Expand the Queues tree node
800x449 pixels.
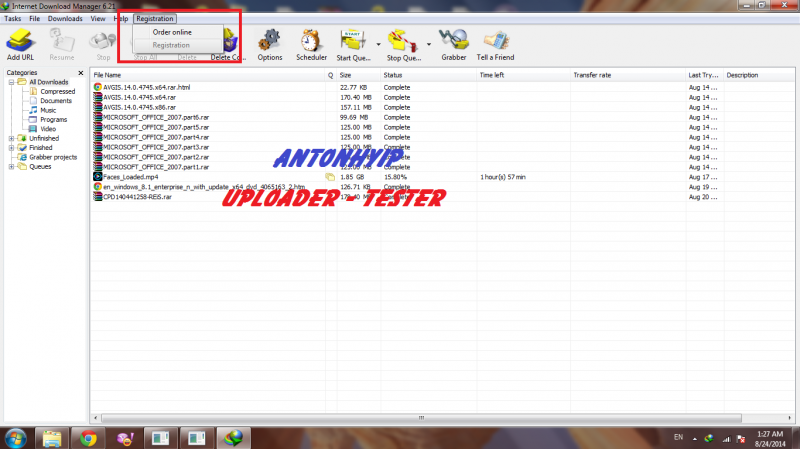coord(11,166)
